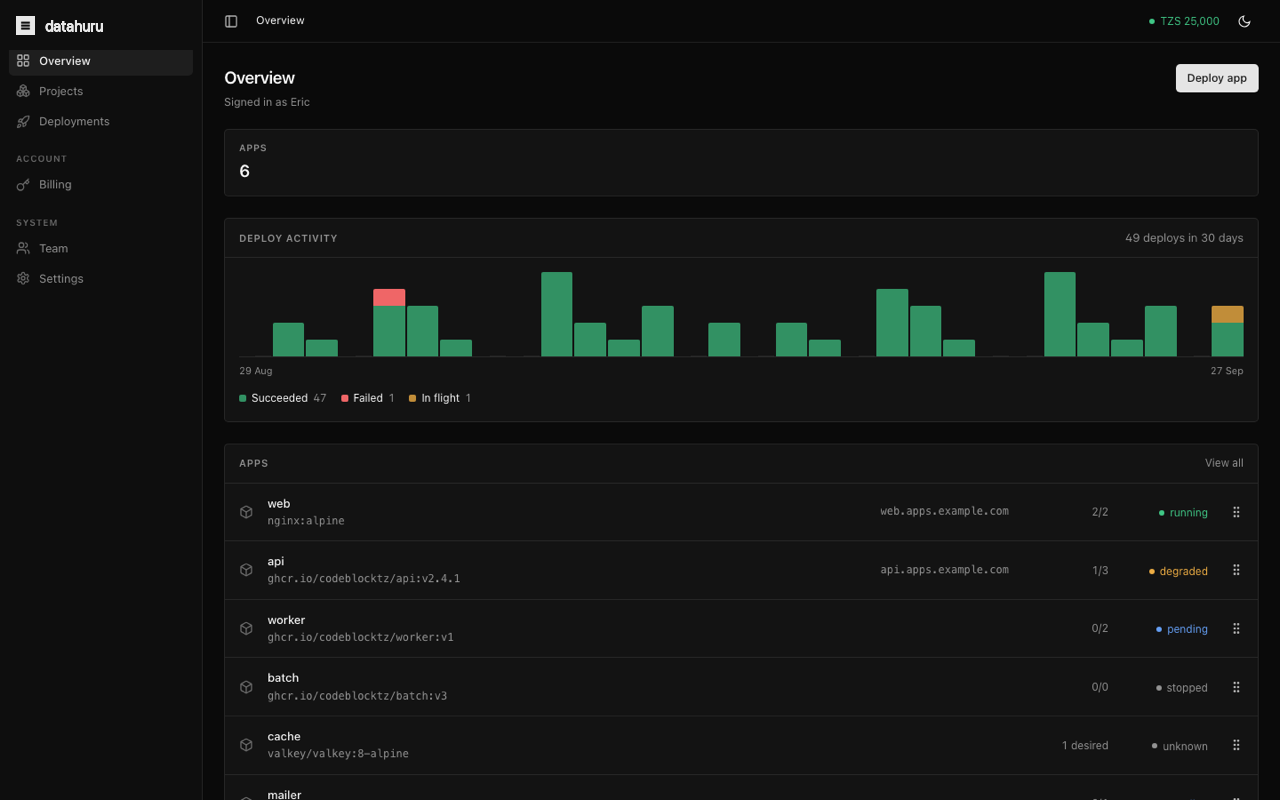This screenshot has width=1280, height=800.
Task: Click the amber in-flight segment in the chart
Action: click(1227, 314)
